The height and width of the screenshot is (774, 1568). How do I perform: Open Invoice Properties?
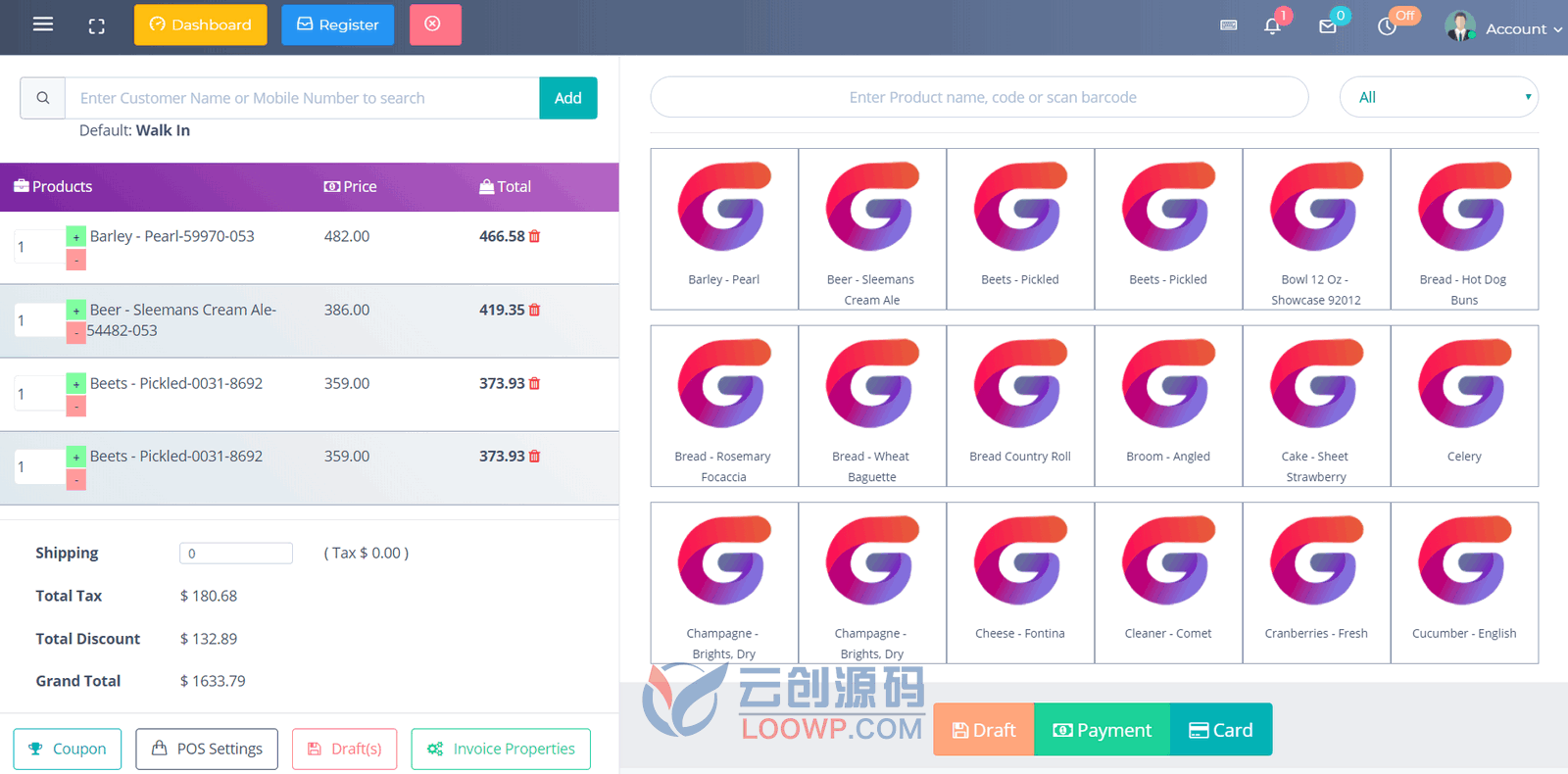(501, 749)
